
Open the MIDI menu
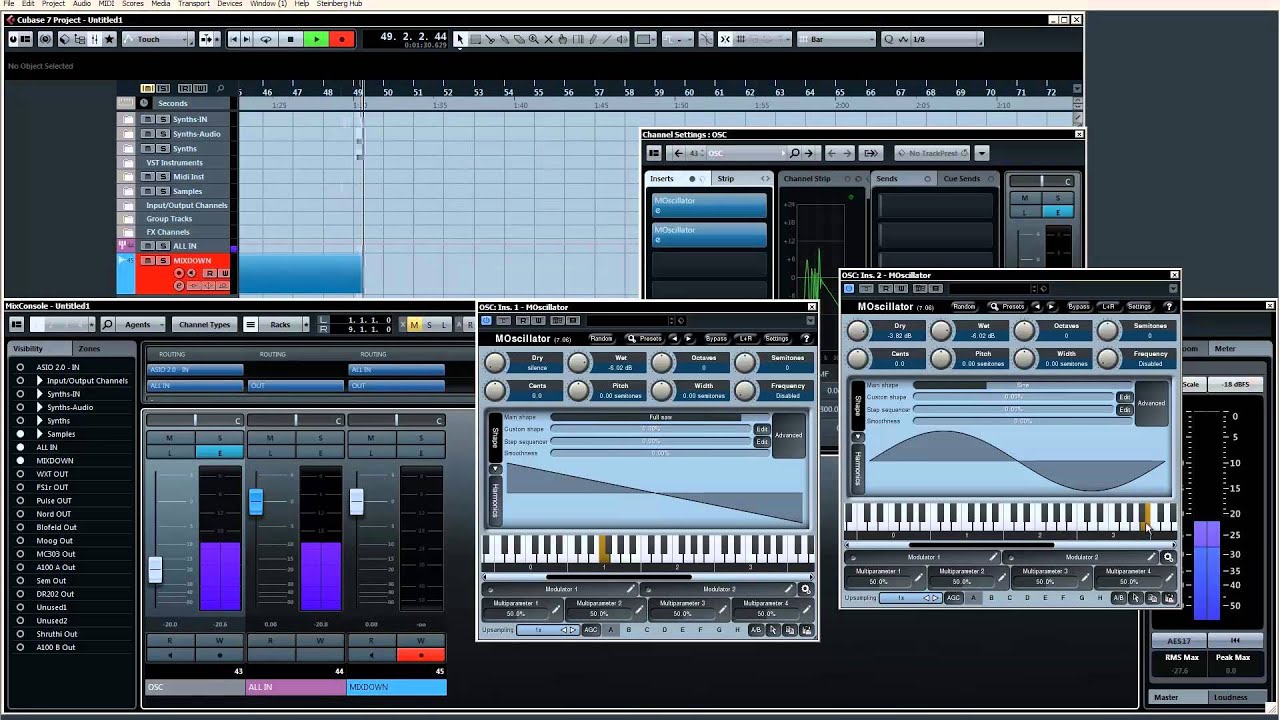point(106,4)
